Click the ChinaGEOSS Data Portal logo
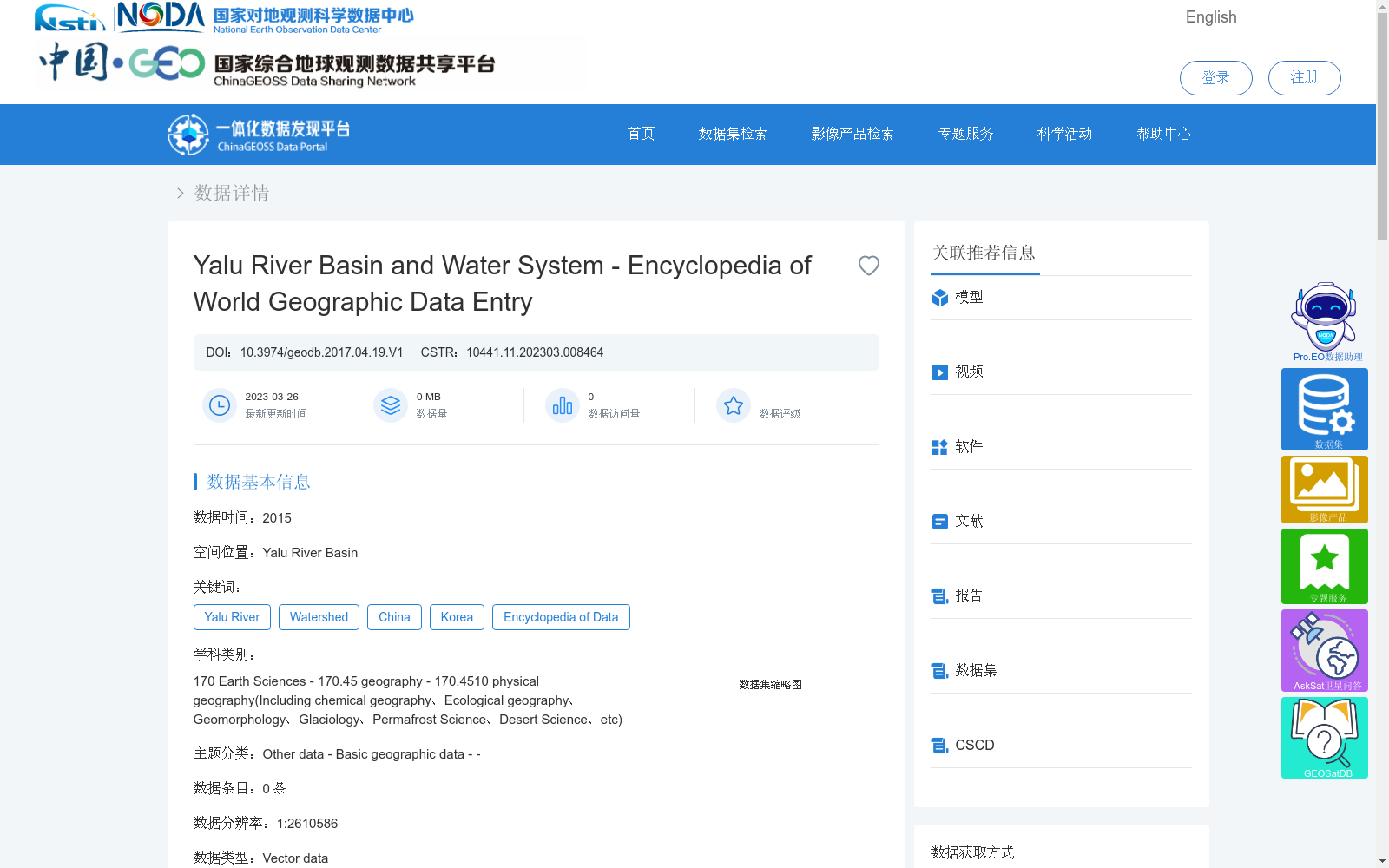The width and height of the screenshot is (1389, 868). click(259, 135)
